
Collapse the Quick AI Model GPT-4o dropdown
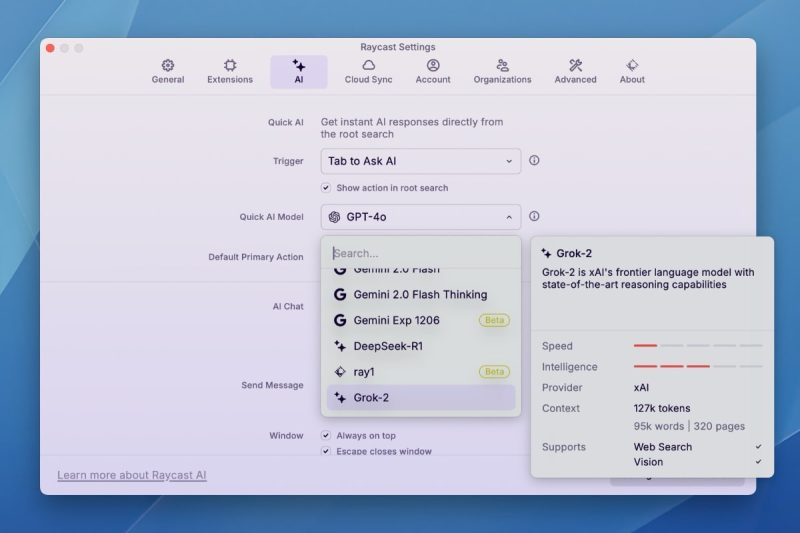[421, 217]
